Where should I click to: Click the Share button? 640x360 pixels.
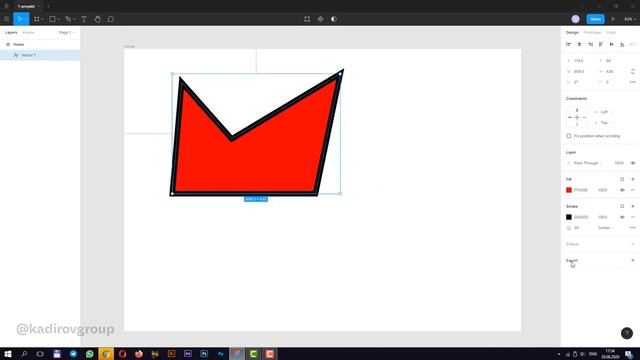(595, 19)
